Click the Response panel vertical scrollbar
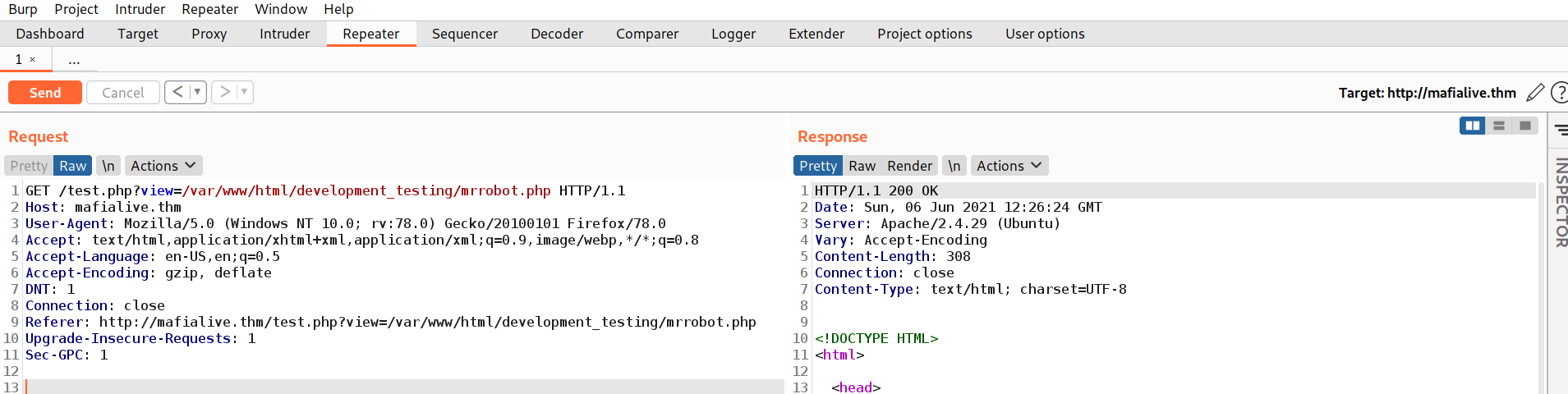Image resolution: width=1568 pixels, height=394 pixels. pyautogui.click(x=1541, y=287)
